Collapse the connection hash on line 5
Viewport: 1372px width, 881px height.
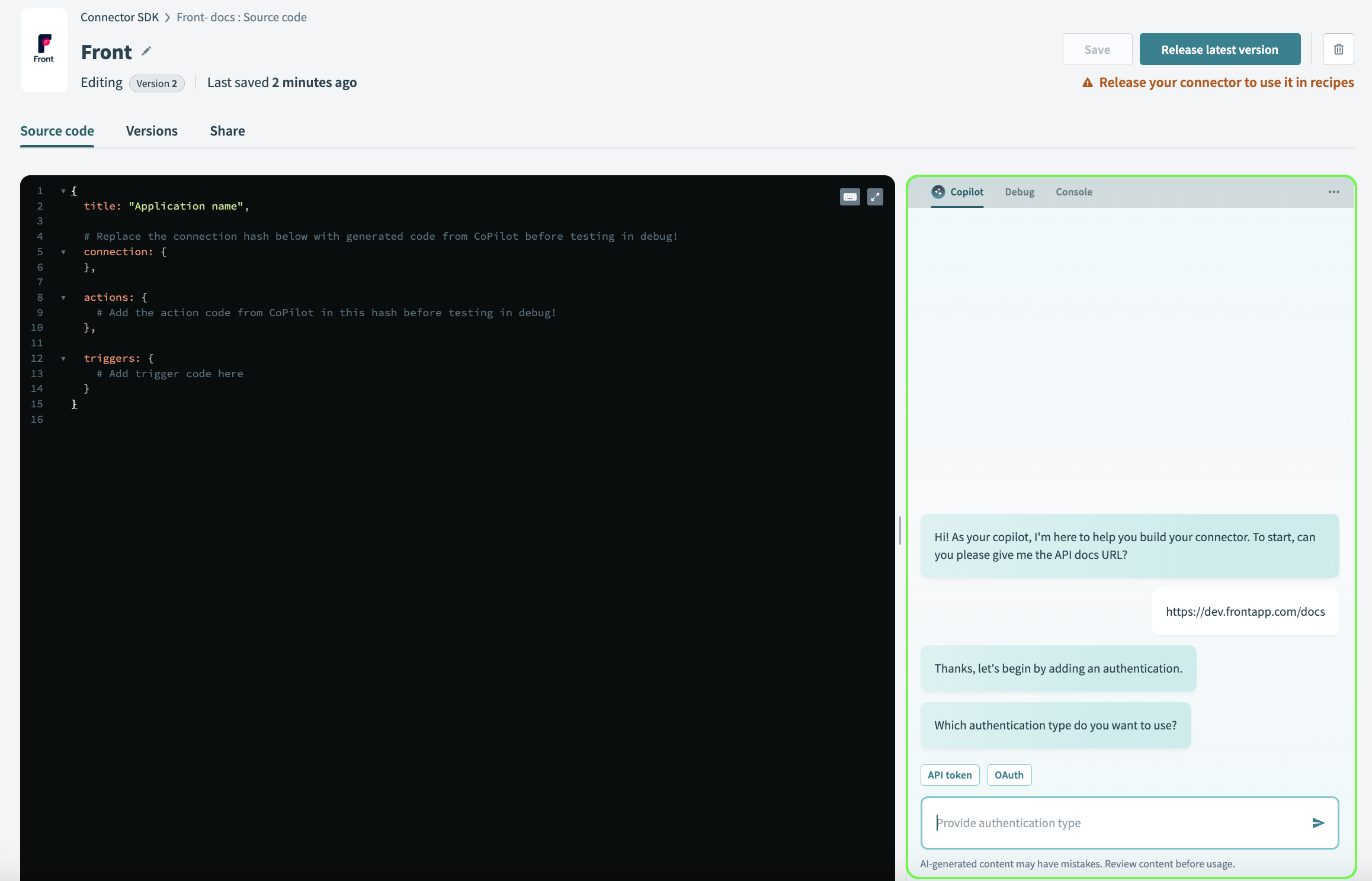click(x=63, y=252)
